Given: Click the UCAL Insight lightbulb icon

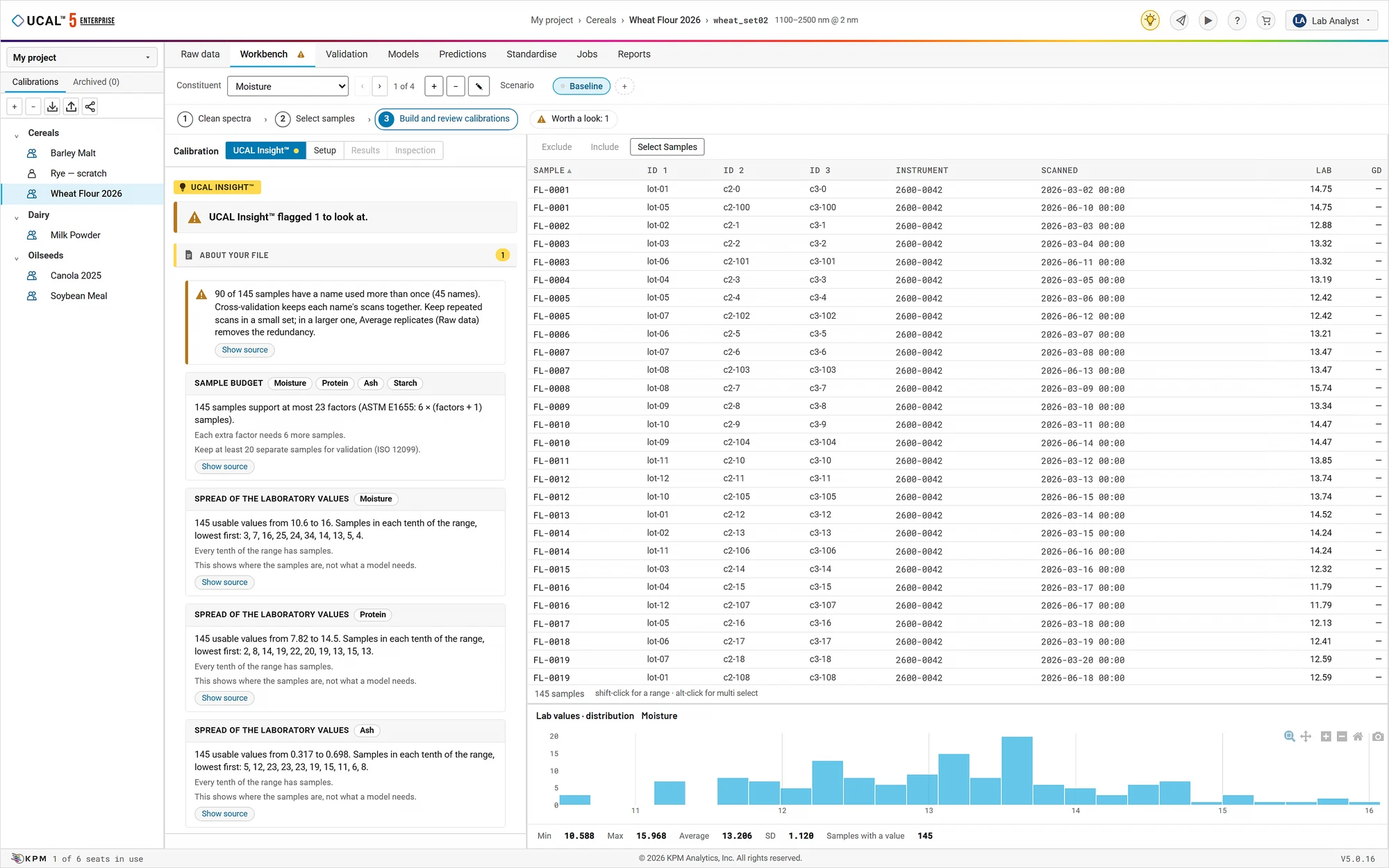Looking at the screenshot, I should (x=1150, y=20).
